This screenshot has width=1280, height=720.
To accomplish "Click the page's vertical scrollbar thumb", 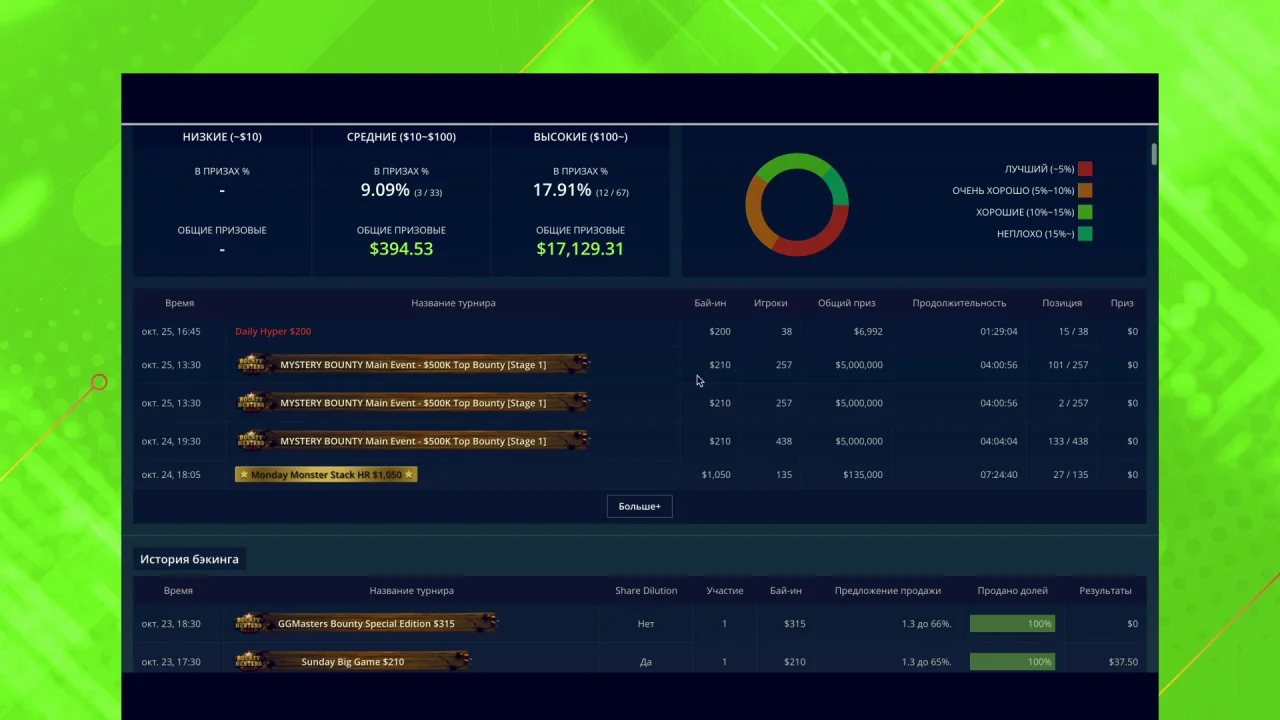I will [1153, 154].
